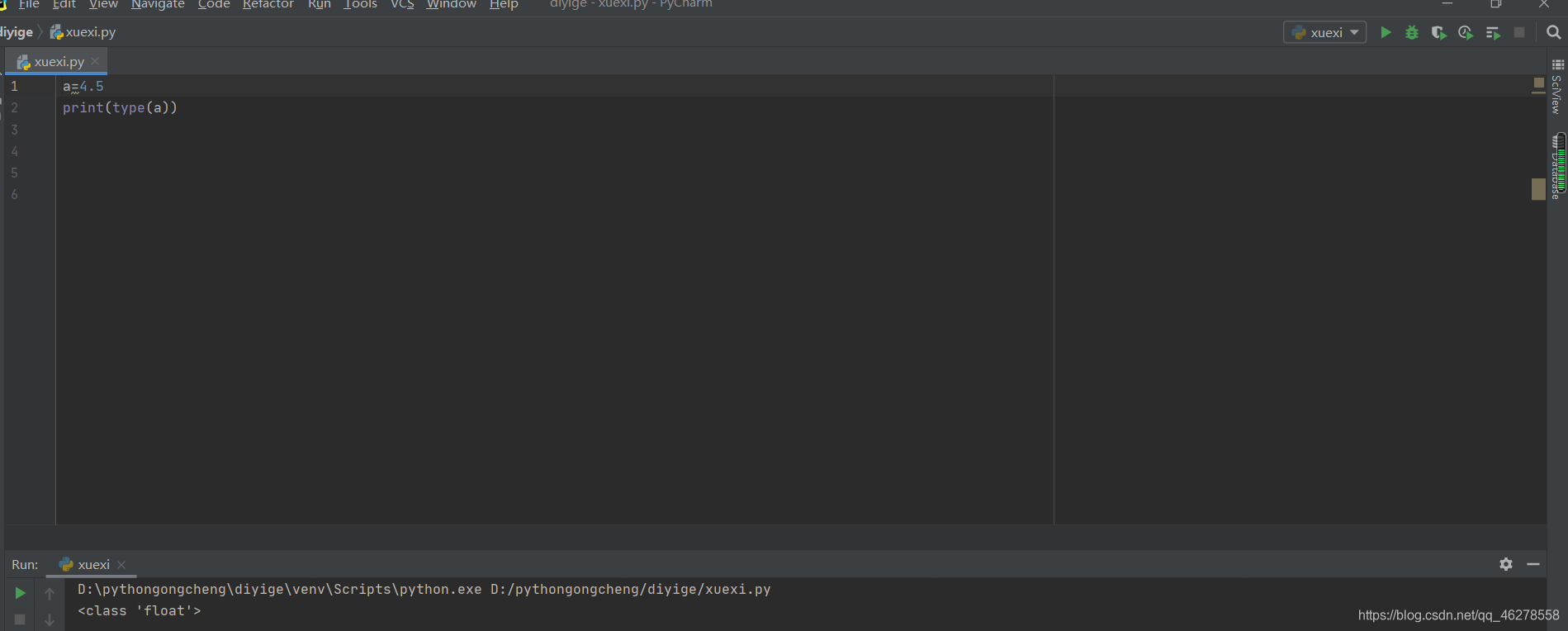Click the down arrow in Run panel
1568x631 pixels.
(x=50, y=619)
